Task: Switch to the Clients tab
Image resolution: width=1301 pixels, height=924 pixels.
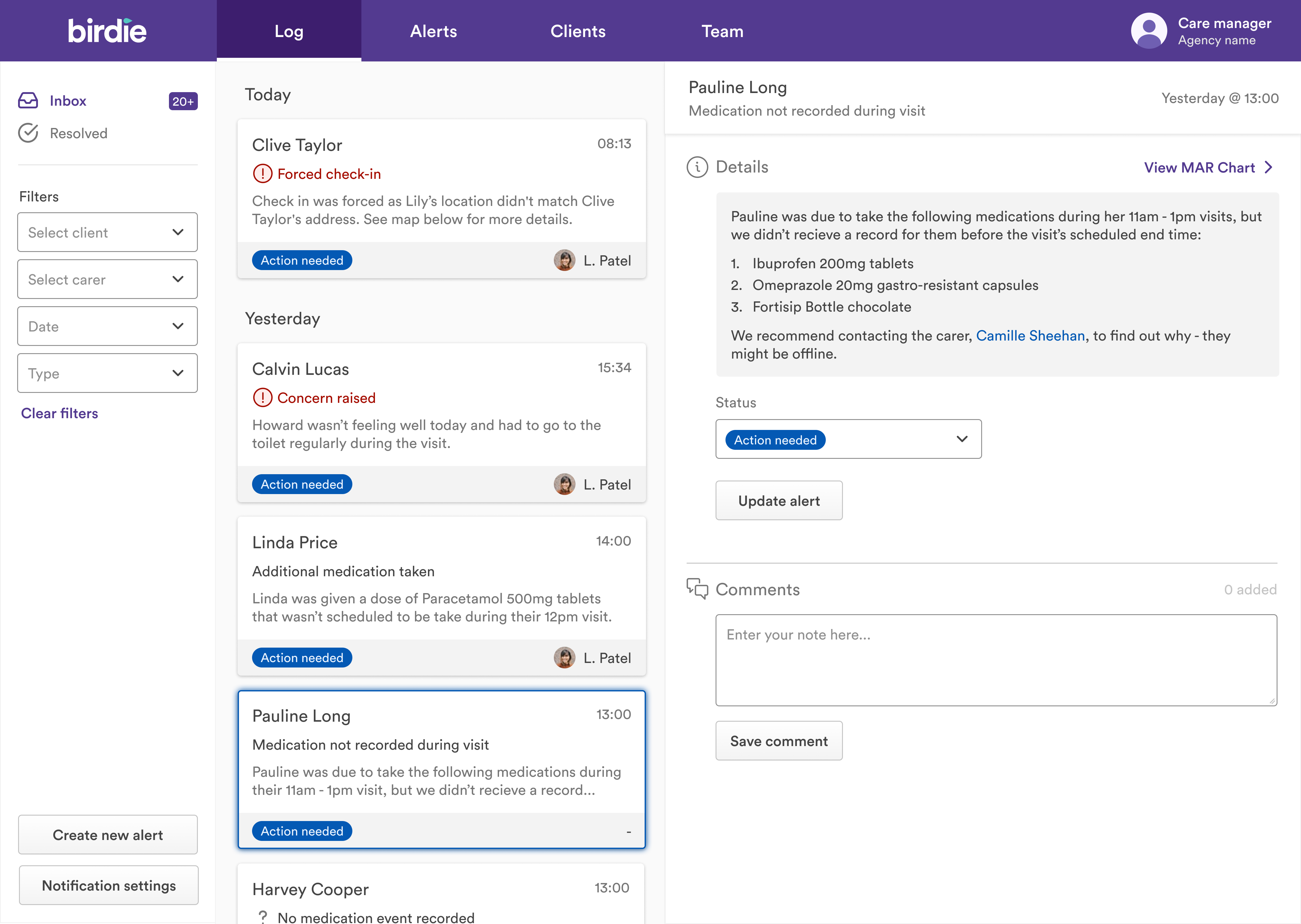Action: click(x=578, y=31)
